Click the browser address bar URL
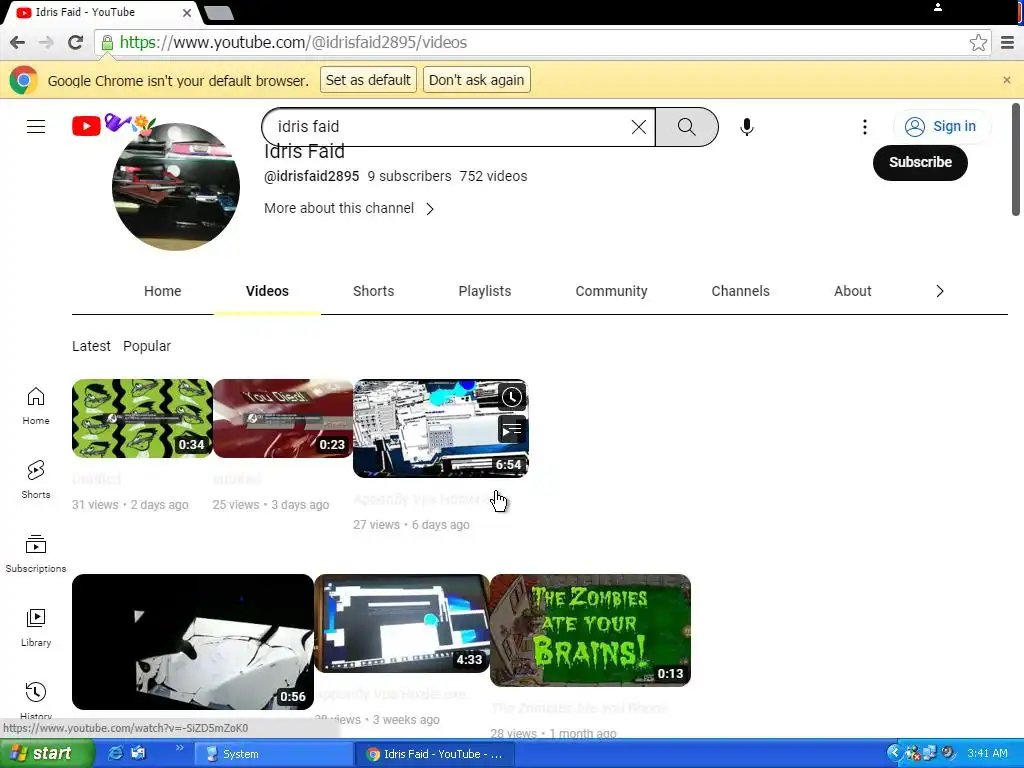The height and width of the screenshot is (768, 1024). 293,42
